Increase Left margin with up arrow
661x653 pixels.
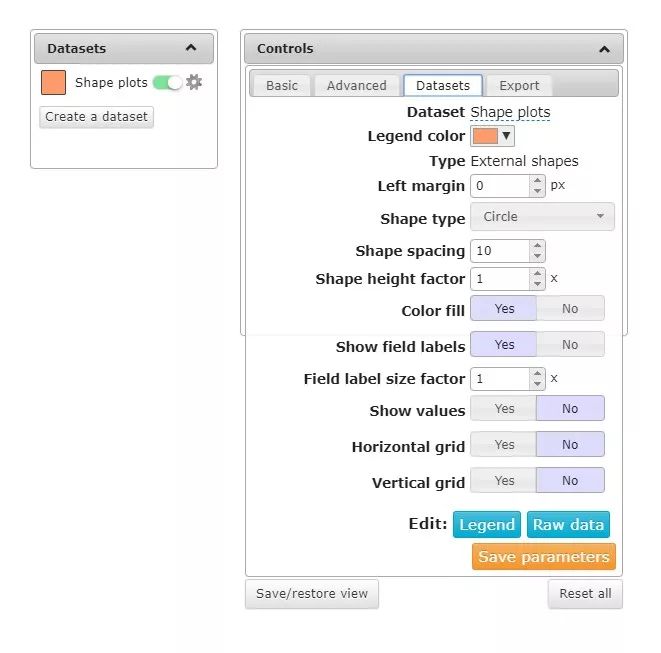coord(537,181)
